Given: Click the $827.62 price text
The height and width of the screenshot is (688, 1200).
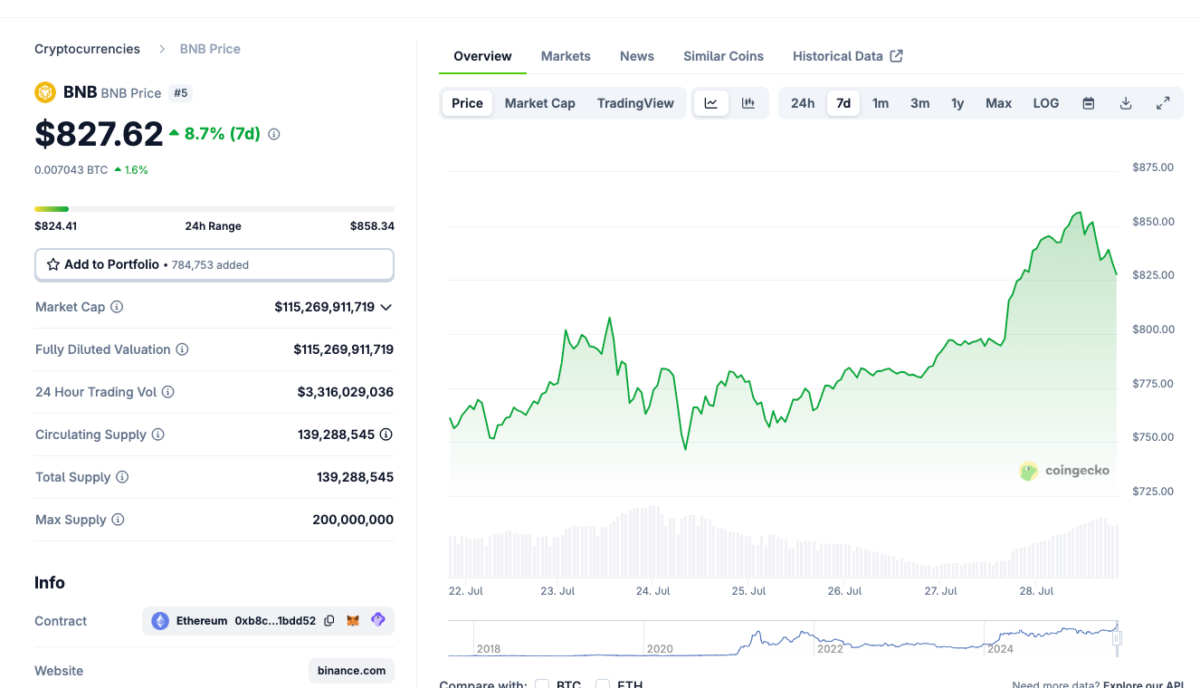Looking at the screenshot, I should pyautogui.click(x=99, y=133).
